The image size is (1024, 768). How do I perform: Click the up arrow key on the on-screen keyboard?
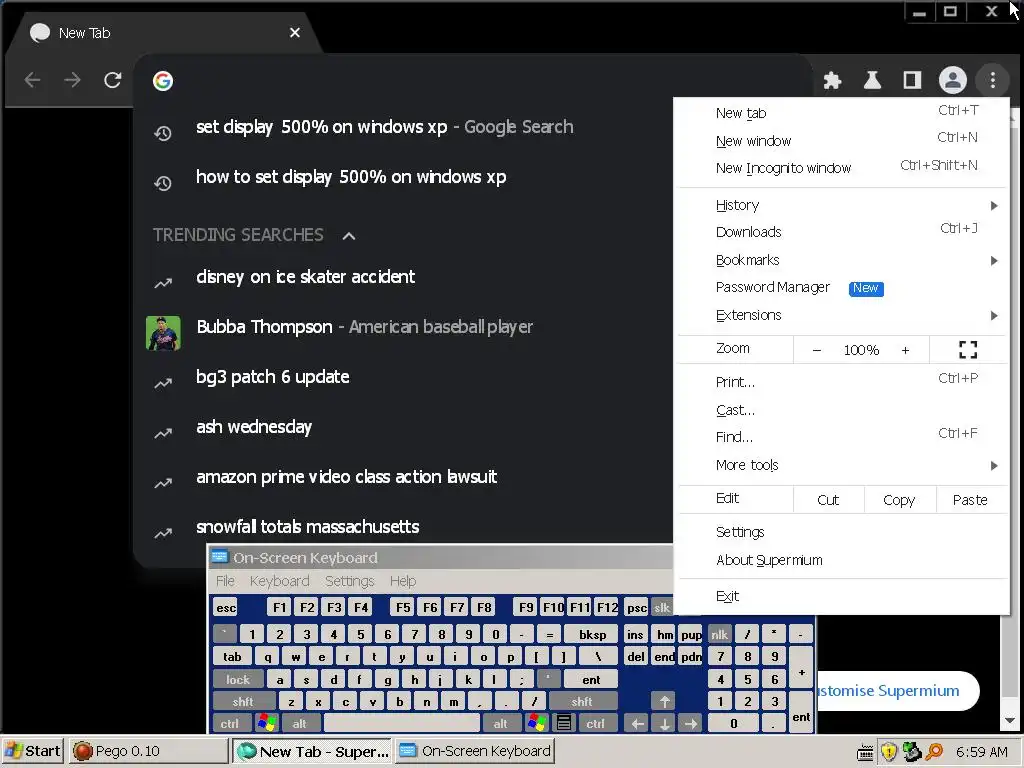pos(664,701)
